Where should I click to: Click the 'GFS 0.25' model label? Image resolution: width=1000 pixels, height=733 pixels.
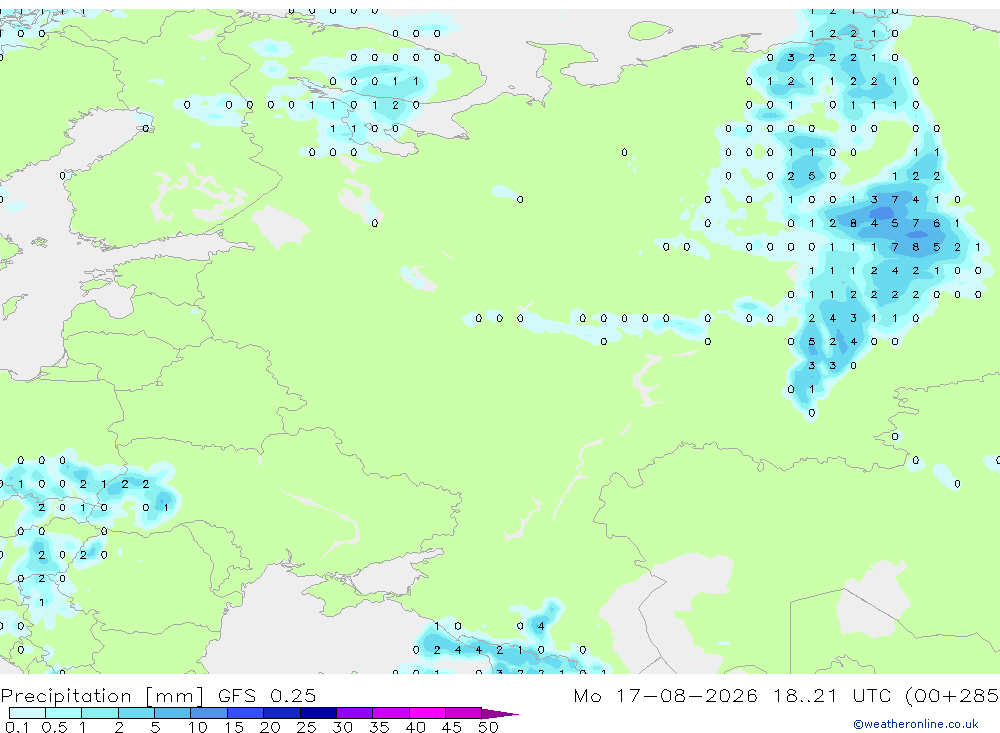[x=267, y=695]
